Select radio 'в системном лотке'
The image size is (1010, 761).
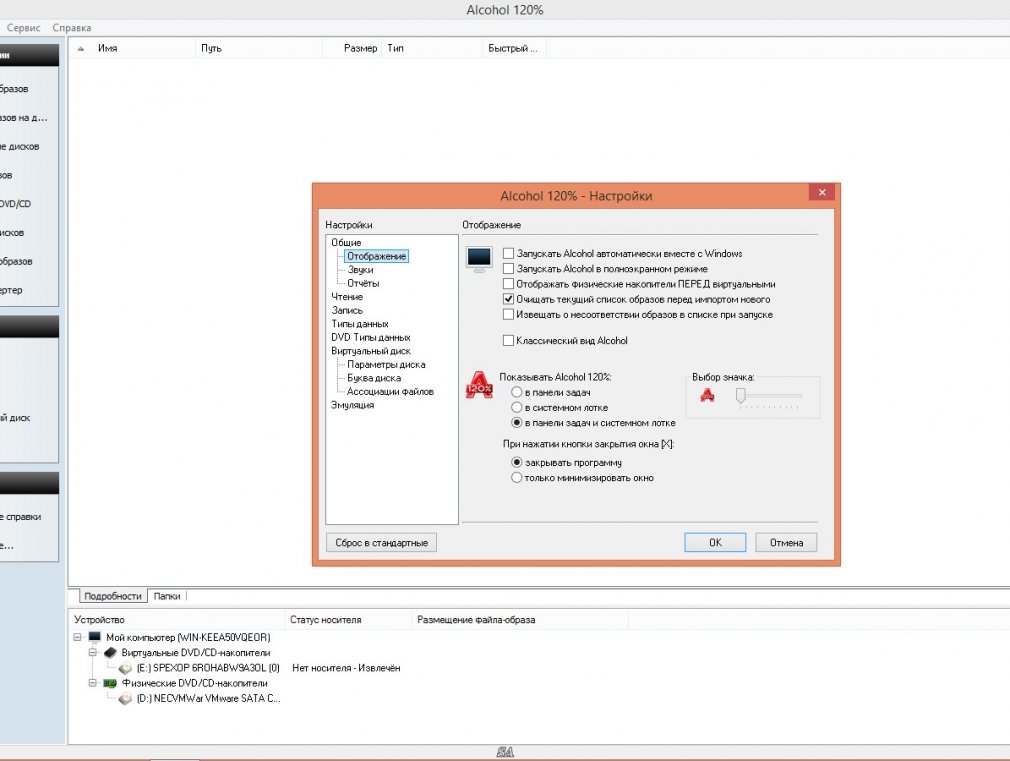point(517,408)
